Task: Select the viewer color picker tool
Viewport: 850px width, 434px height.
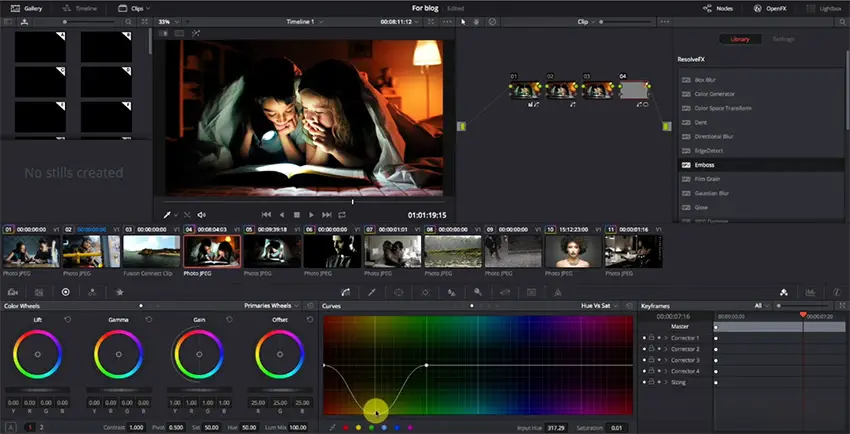Action: tap(168, 215)
